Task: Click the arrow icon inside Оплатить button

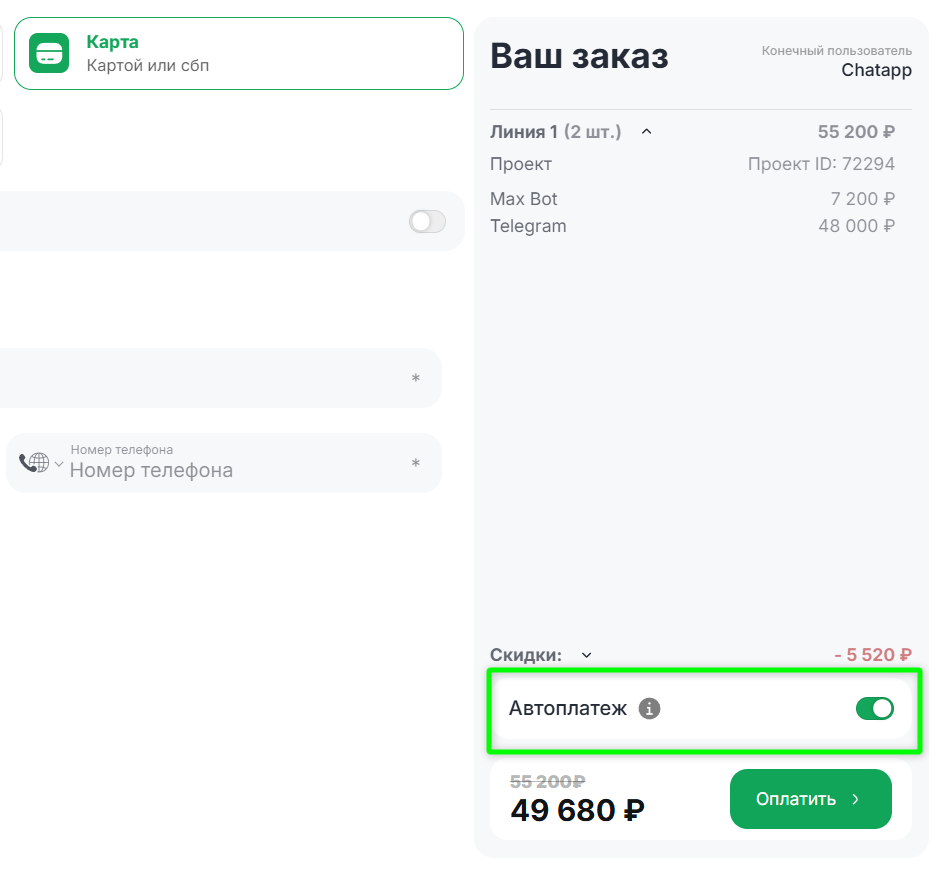Action: [x=855, y=799]
